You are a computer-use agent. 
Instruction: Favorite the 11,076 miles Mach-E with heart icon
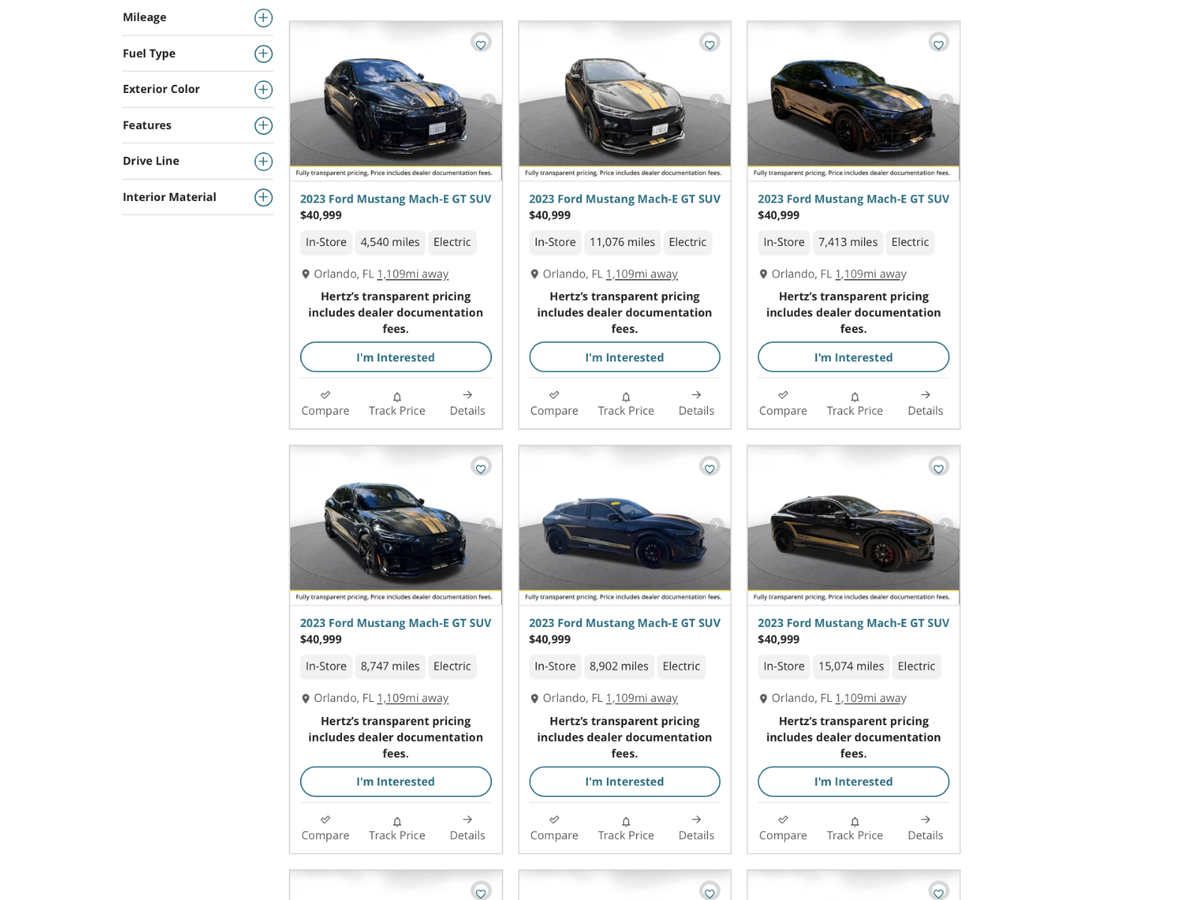710,44
